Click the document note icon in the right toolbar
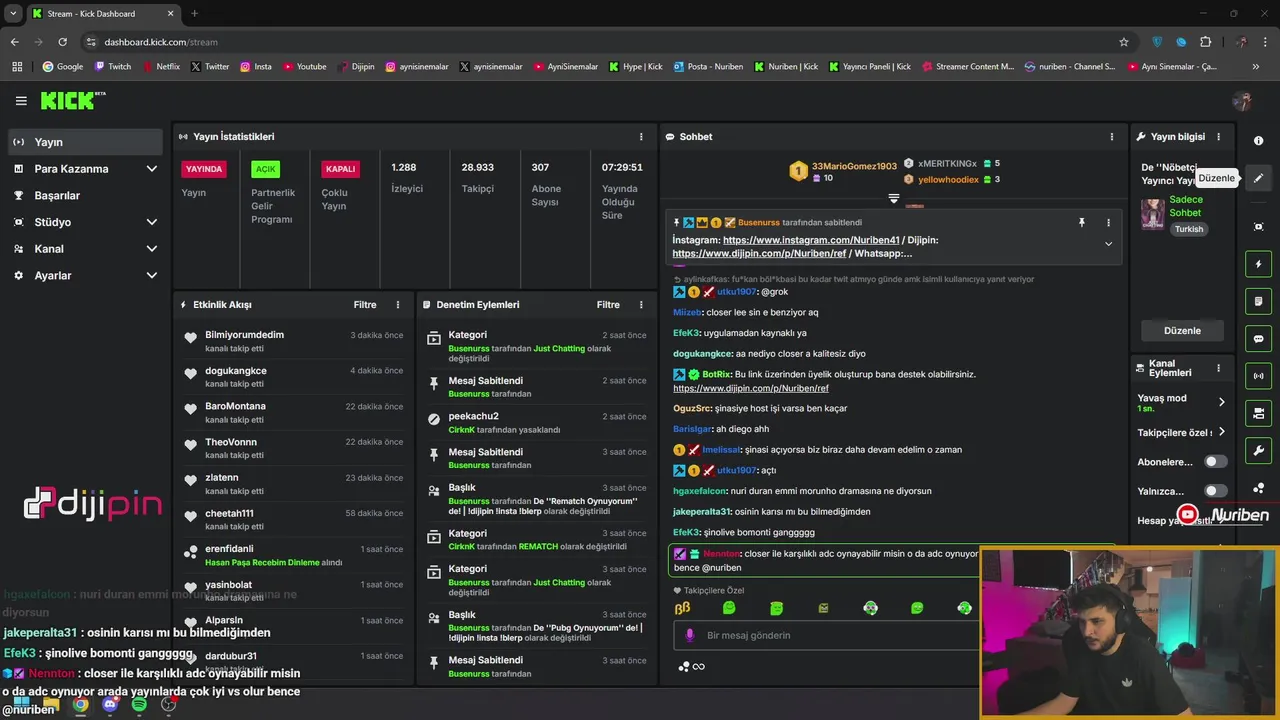1280x720 pixels. coord(1258,301)
